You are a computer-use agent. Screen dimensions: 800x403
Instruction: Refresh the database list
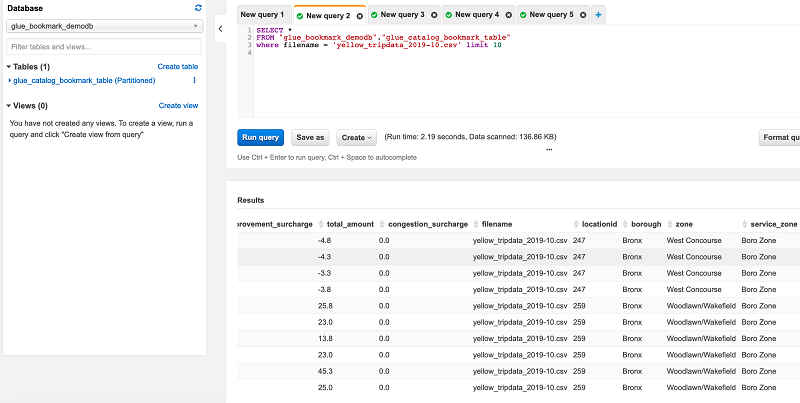(x=198, y=8)
